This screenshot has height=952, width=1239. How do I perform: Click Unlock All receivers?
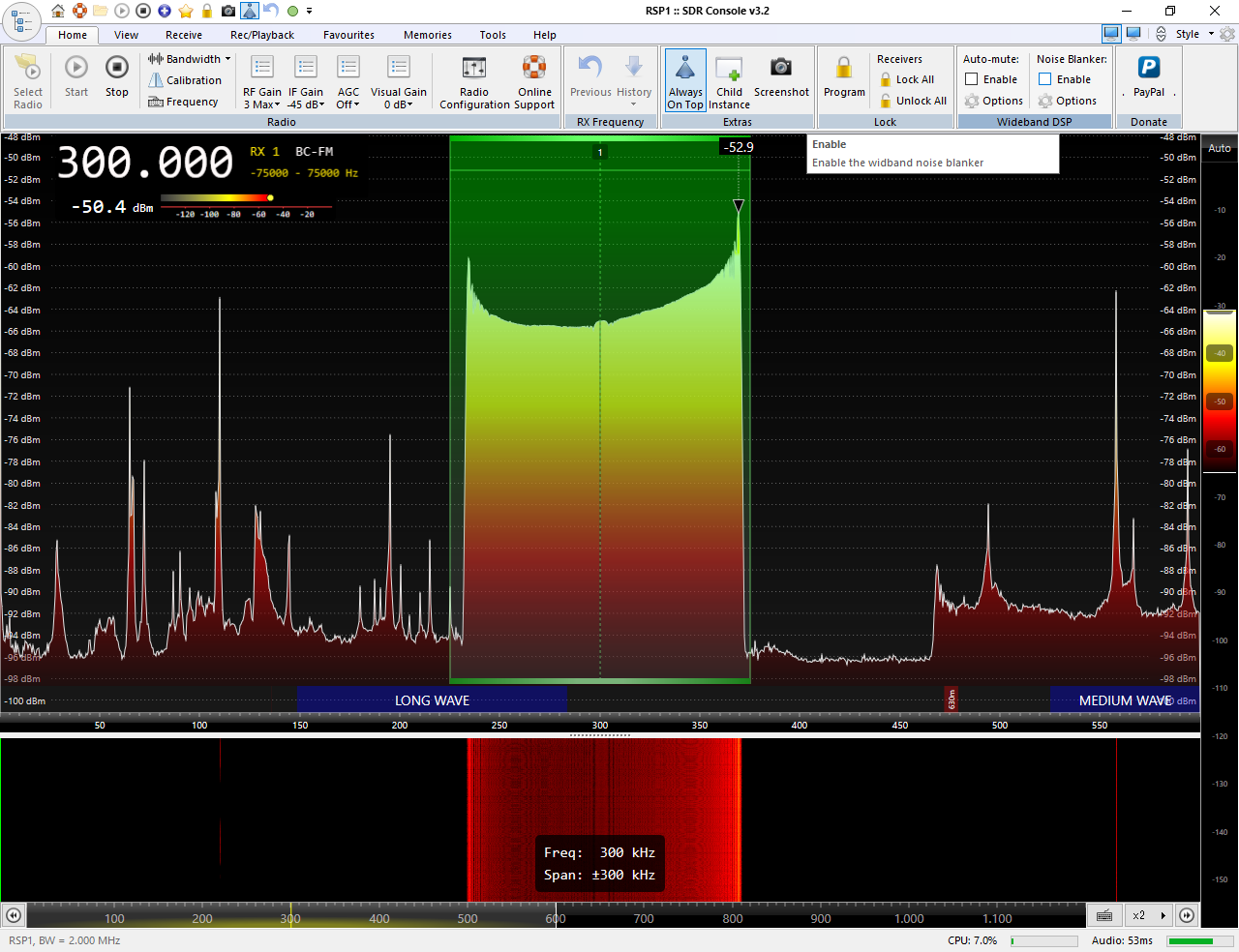(x=921, y=101)
